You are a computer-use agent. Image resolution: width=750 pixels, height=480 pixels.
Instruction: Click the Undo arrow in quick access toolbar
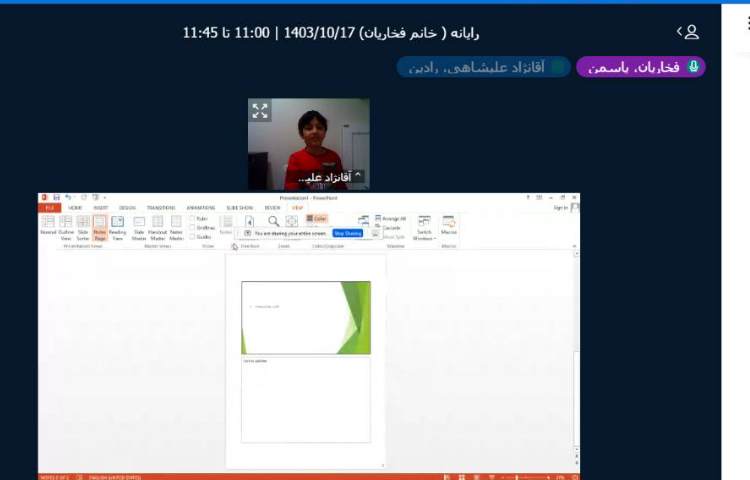pos(68,197)
